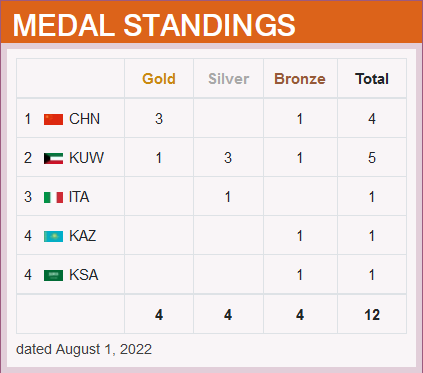This screenshot has height=373, width=423.
Task: Select the Total column header
Action: [x=372, y=79]
